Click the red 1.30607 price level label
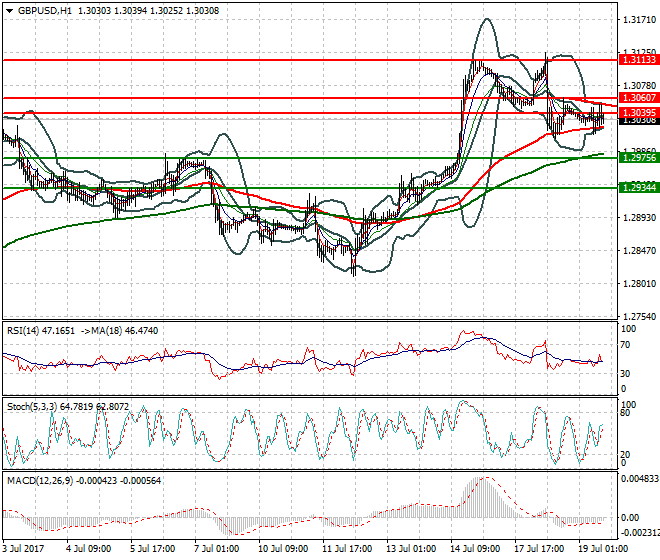This screenshot has height=560, width=660. (639, 98)
